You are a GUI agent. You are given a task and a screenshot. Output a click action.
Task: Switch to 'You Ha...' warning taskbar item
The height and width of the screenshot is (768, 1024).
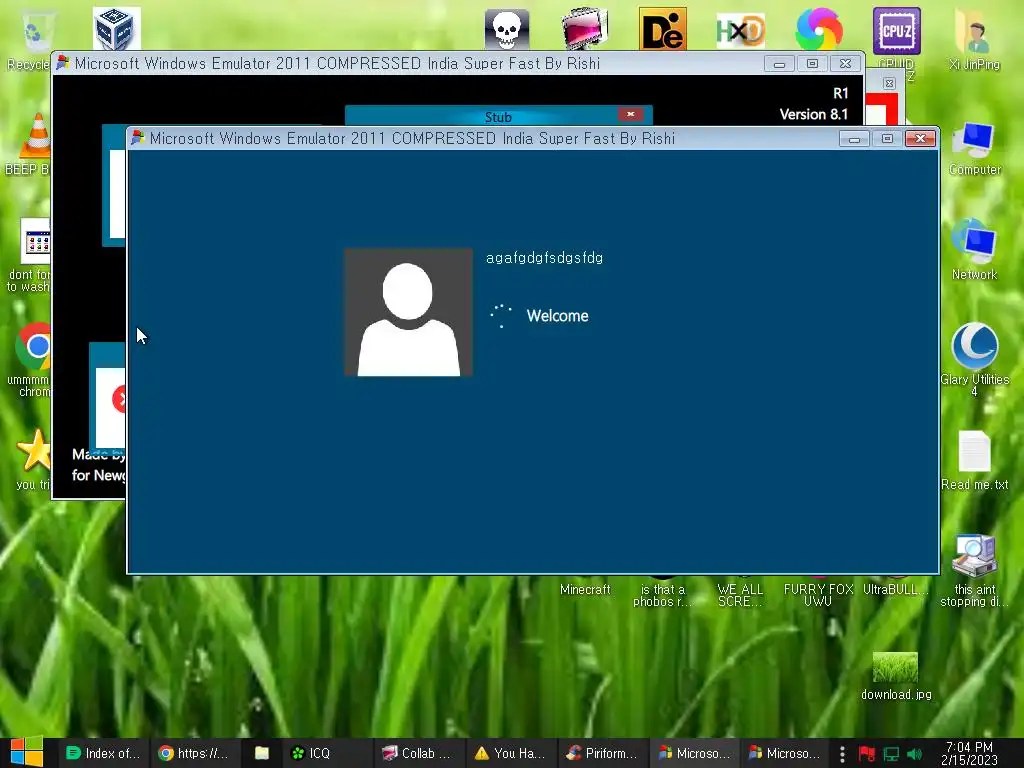click(x=510, y=753)
